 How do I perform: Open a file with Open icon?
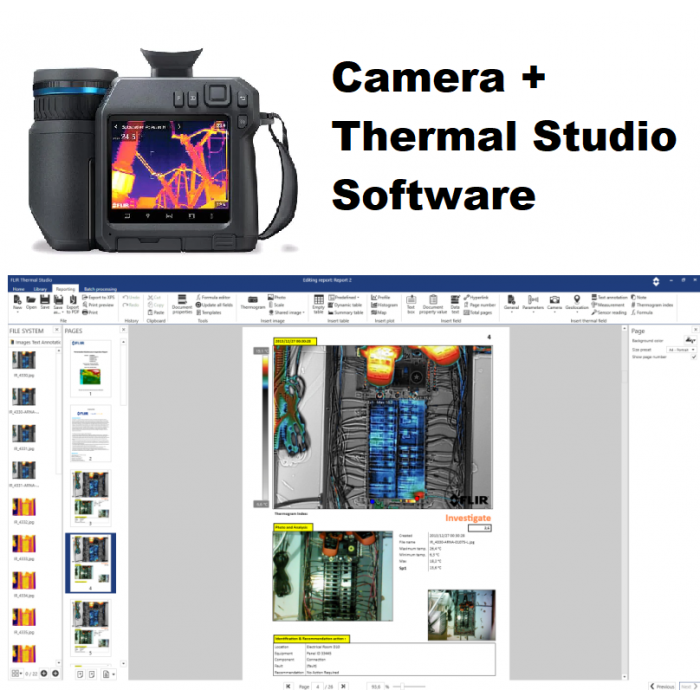31,300
